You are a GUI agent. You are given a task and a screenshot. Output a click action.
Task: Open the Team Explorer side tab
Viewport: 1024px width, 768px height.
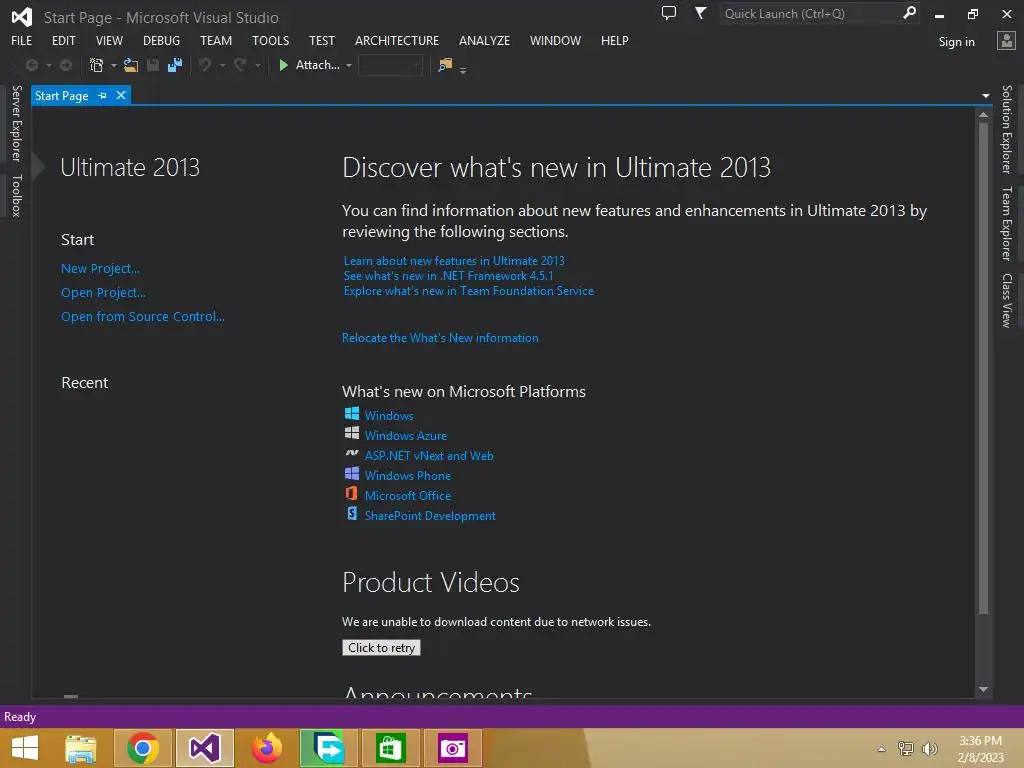pyautogui.click(x=1006, y=223)
